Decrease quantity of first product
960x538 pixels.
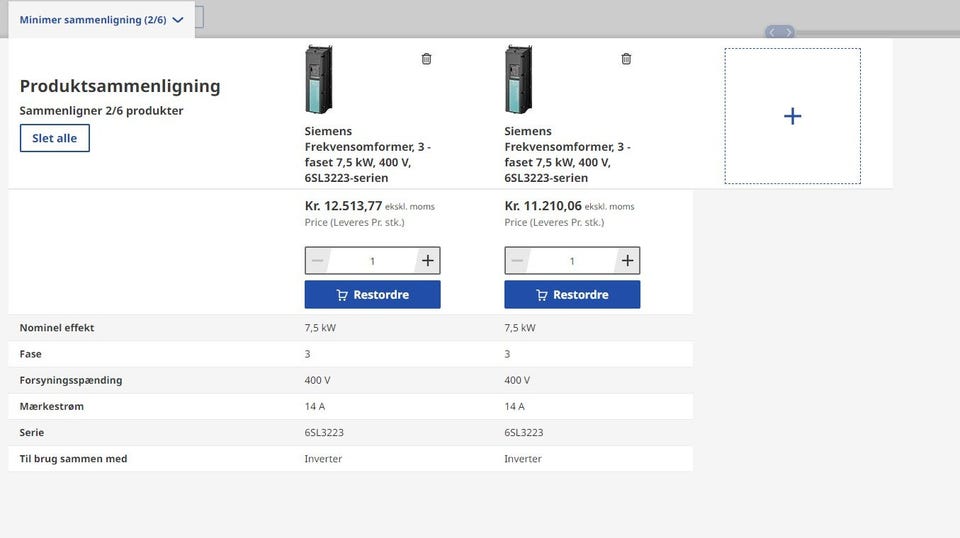[318, 261]
